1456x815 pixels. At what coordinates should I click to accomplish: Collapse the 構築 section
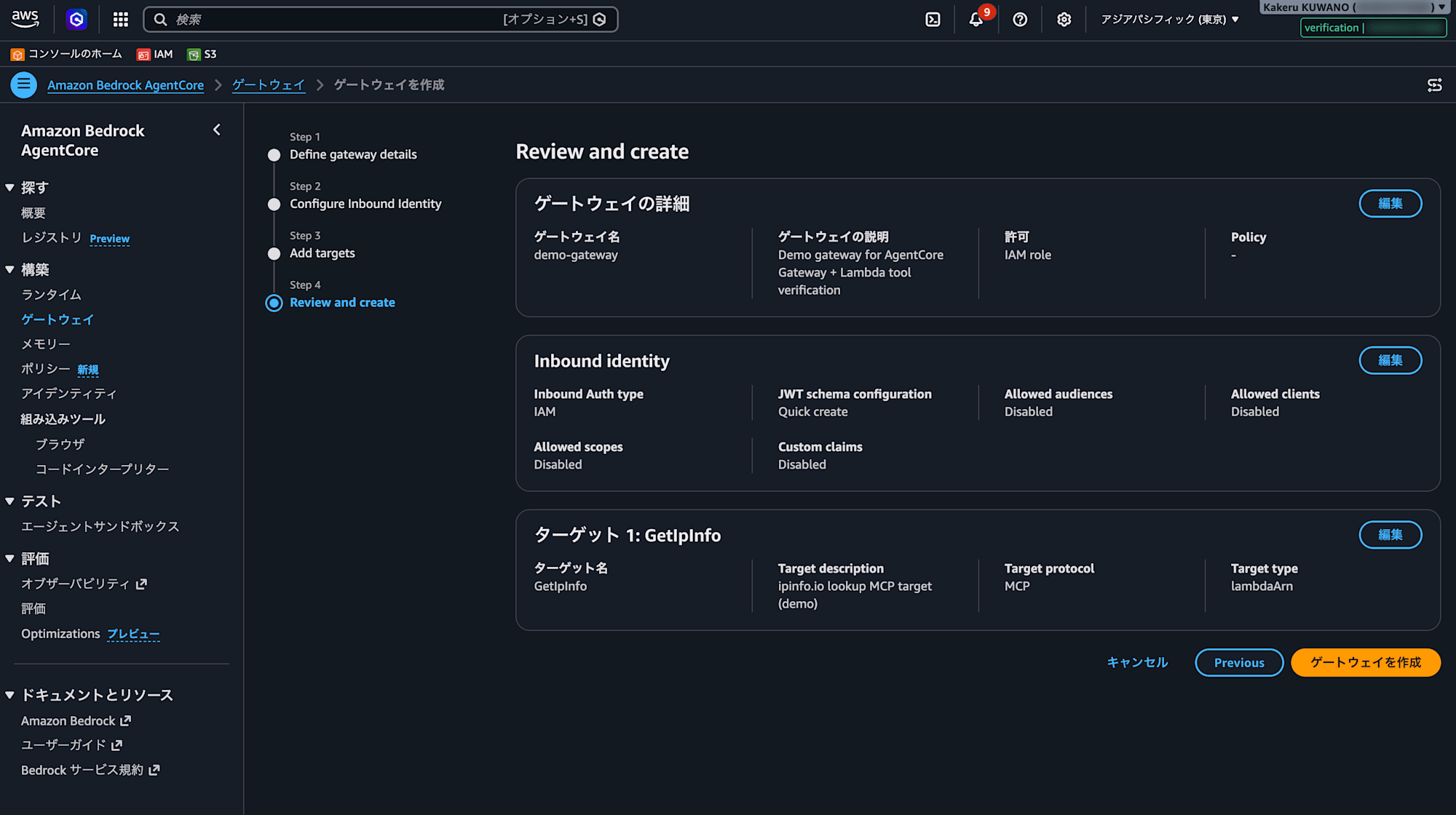coord(9,269)
